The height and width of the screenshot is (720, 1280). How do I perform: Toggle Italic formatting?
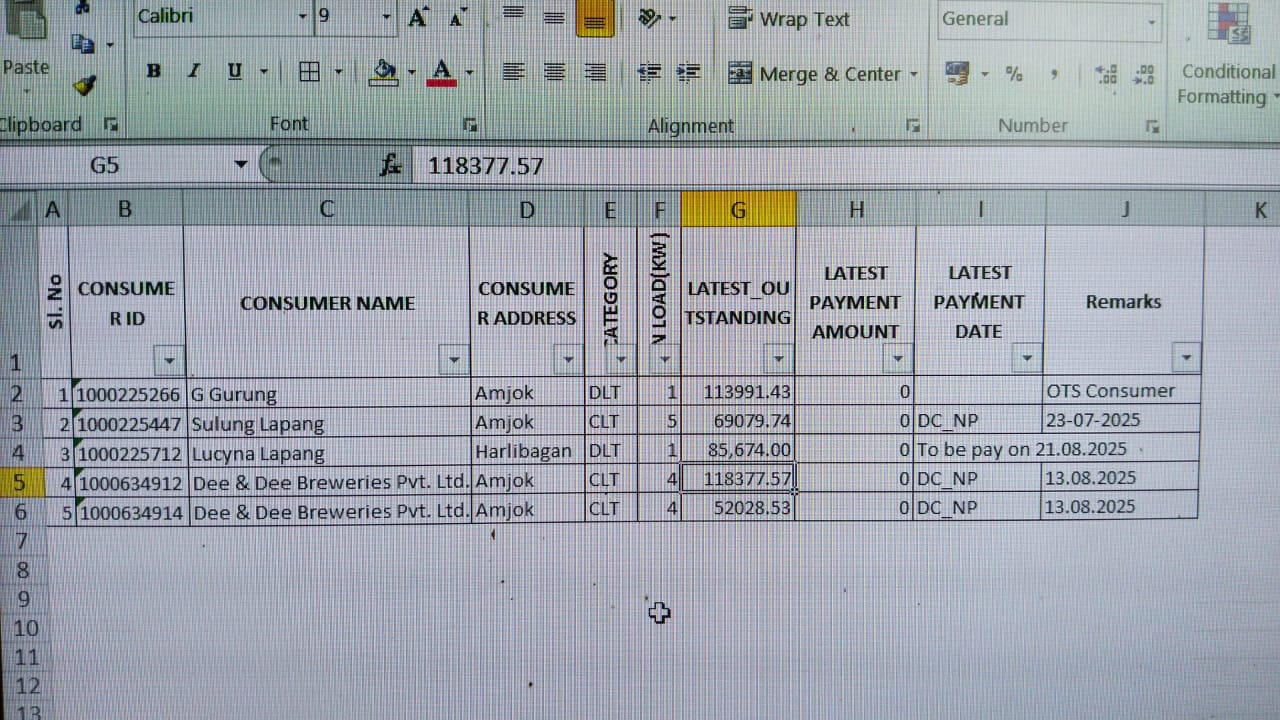tap(193, 71)
